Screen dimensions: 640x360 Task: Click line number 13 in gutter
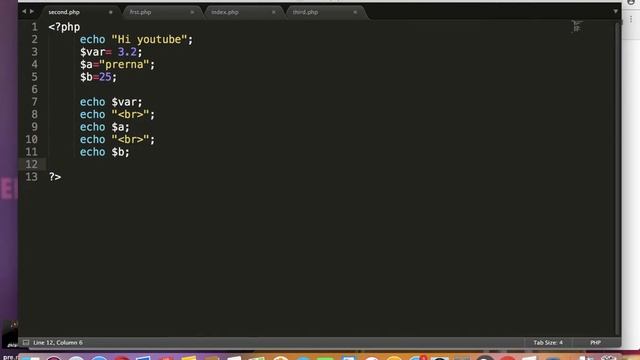pos(31,177)
